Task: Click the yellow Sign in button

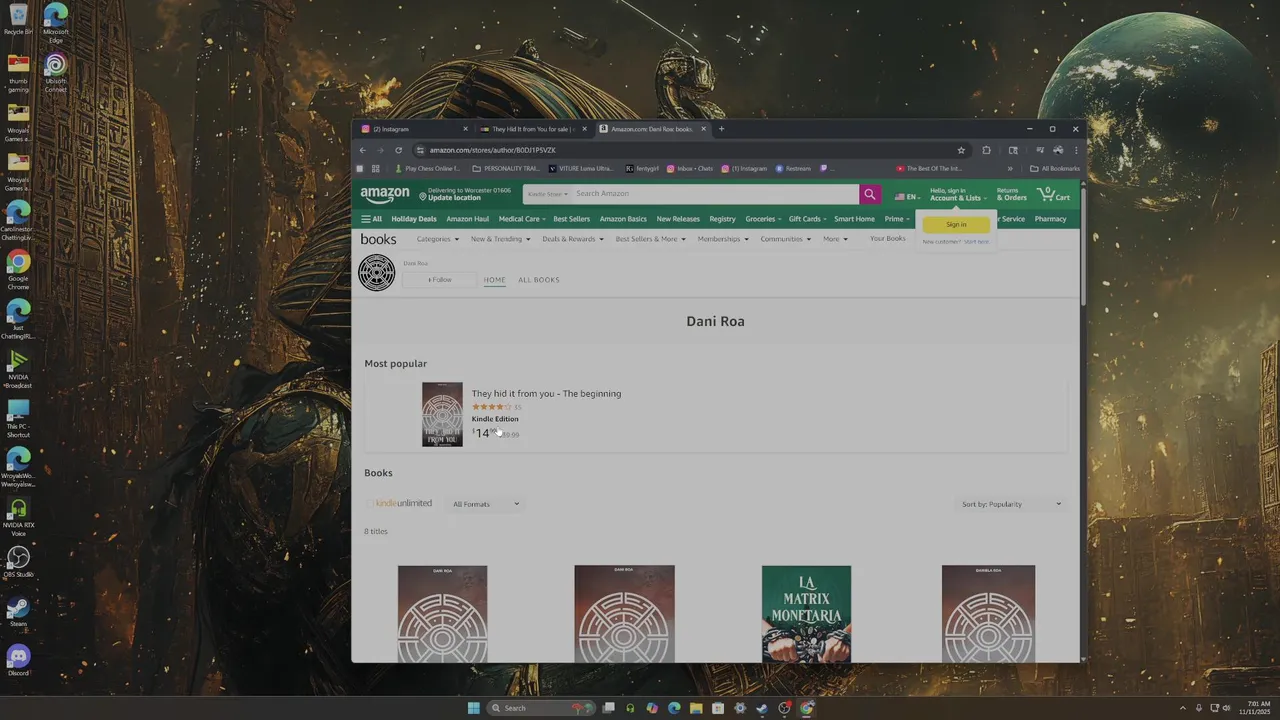Action: 956,225
